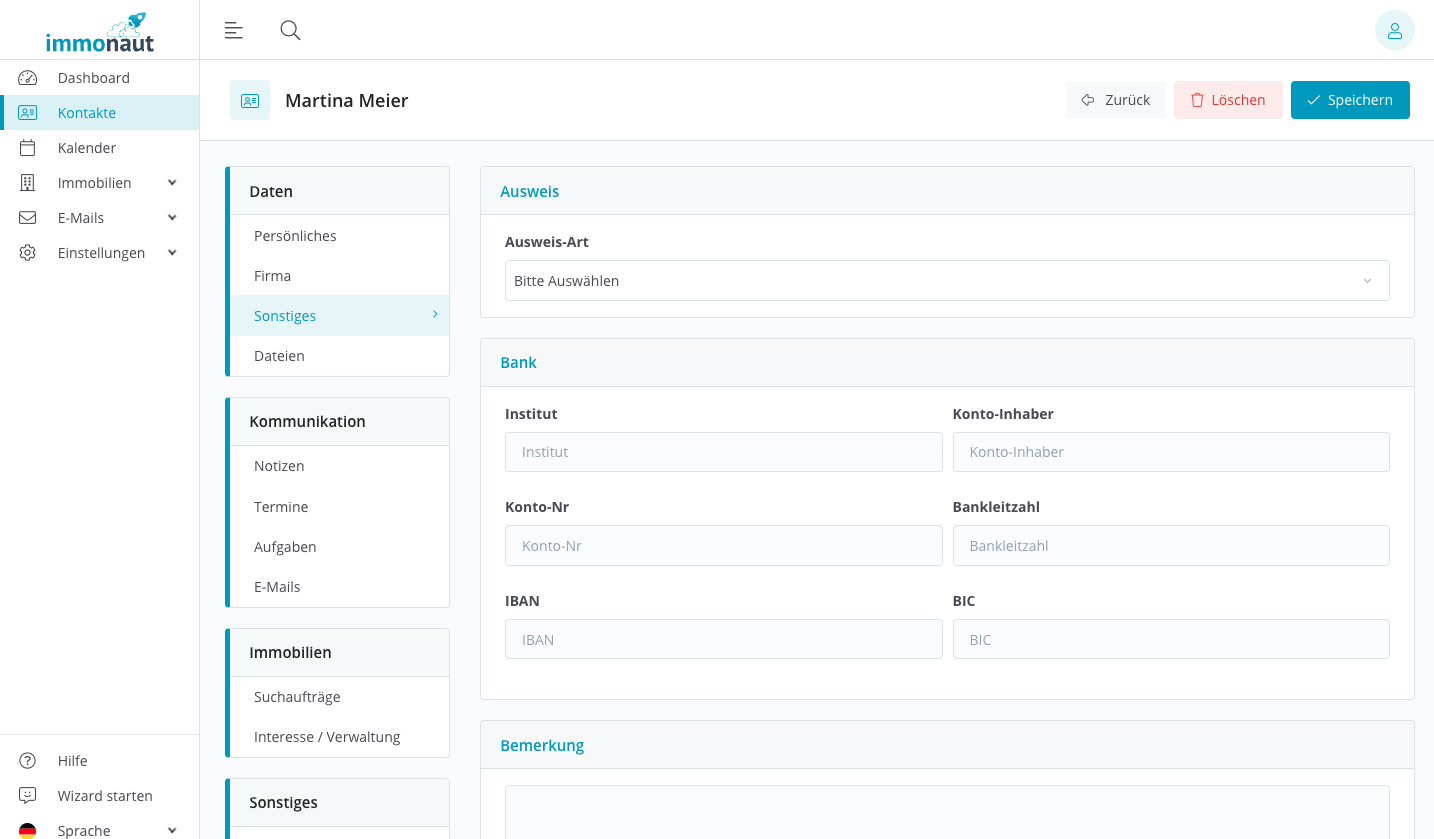Screen dimensions: 1434x839
Task: Click the Kalender calendar icon
Action: click(x=28, y=148)
